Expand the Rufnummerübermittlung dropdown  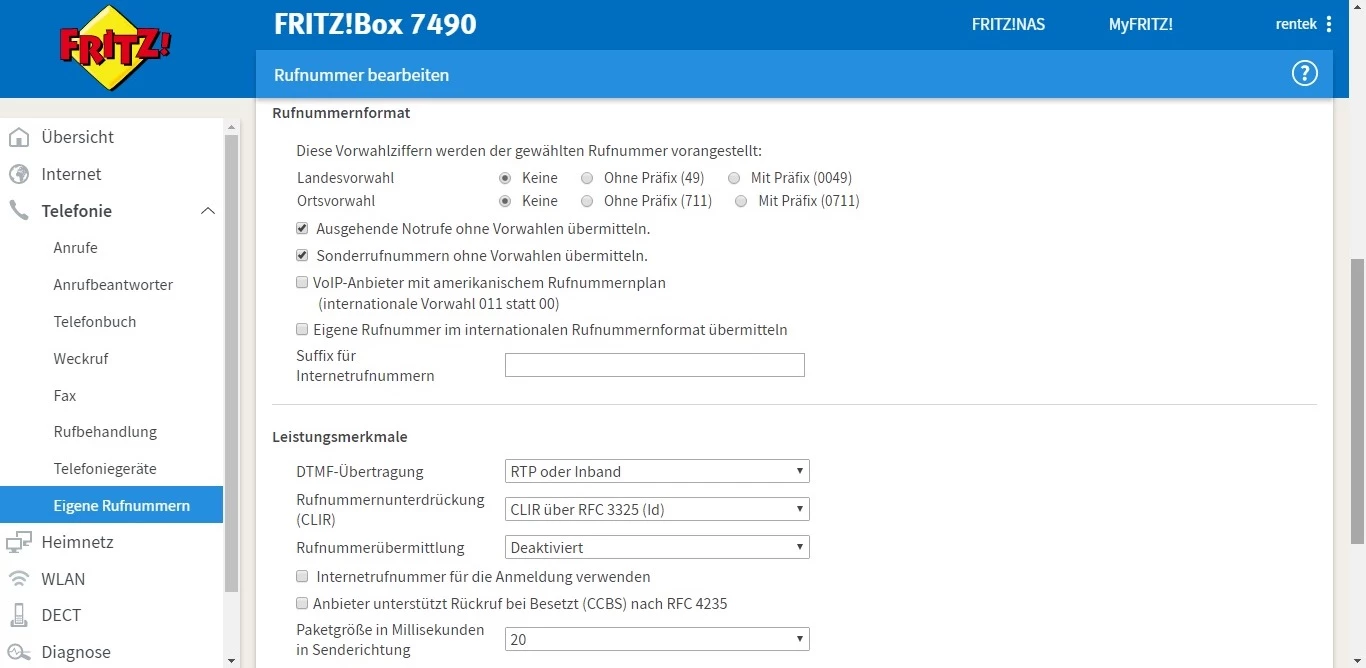pyautogui.click(x=657, y=547)
